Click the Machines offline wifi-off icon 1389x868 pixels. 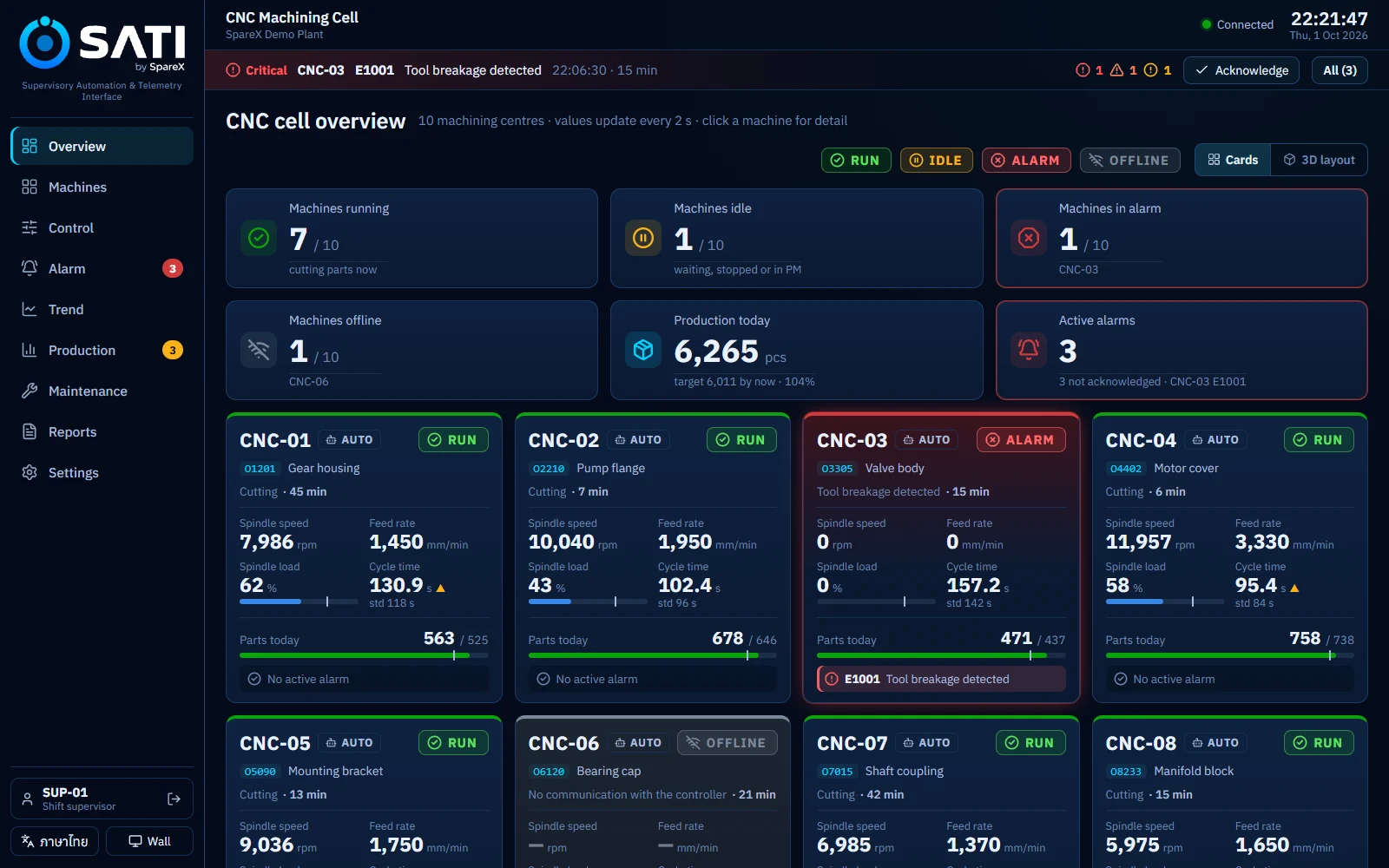259,350
